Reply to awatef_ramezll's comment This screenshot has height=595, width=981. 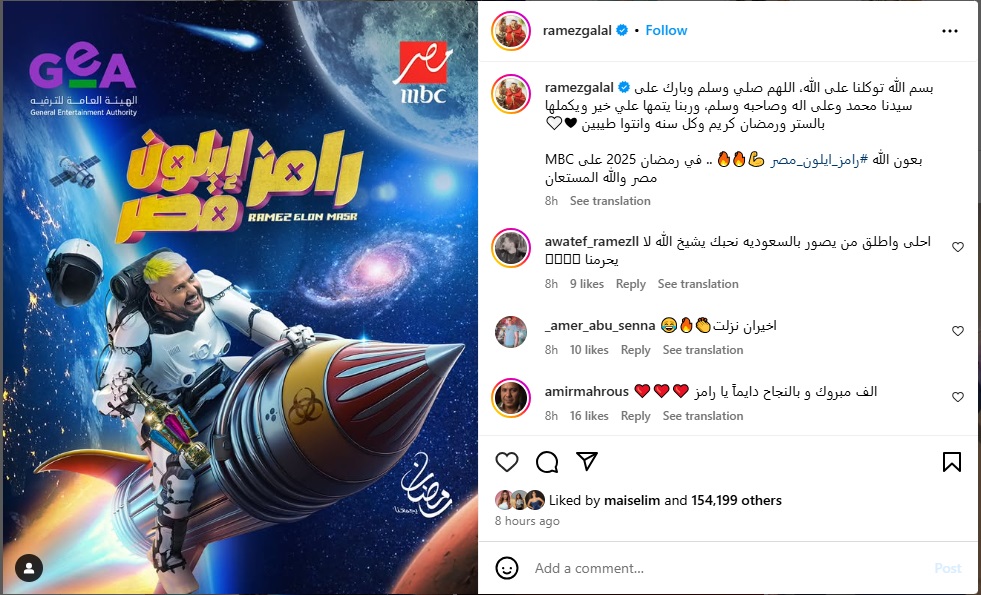(x=630, y=284)
